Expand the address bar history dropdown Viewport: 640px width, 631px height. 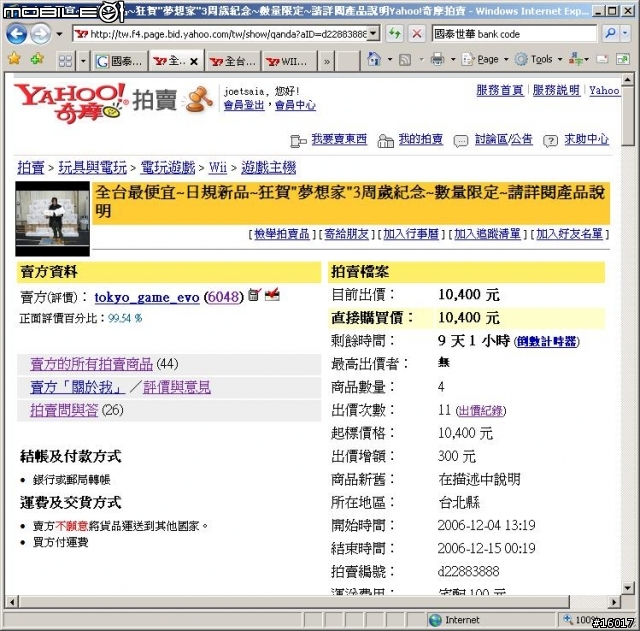(x=373, y=34)
